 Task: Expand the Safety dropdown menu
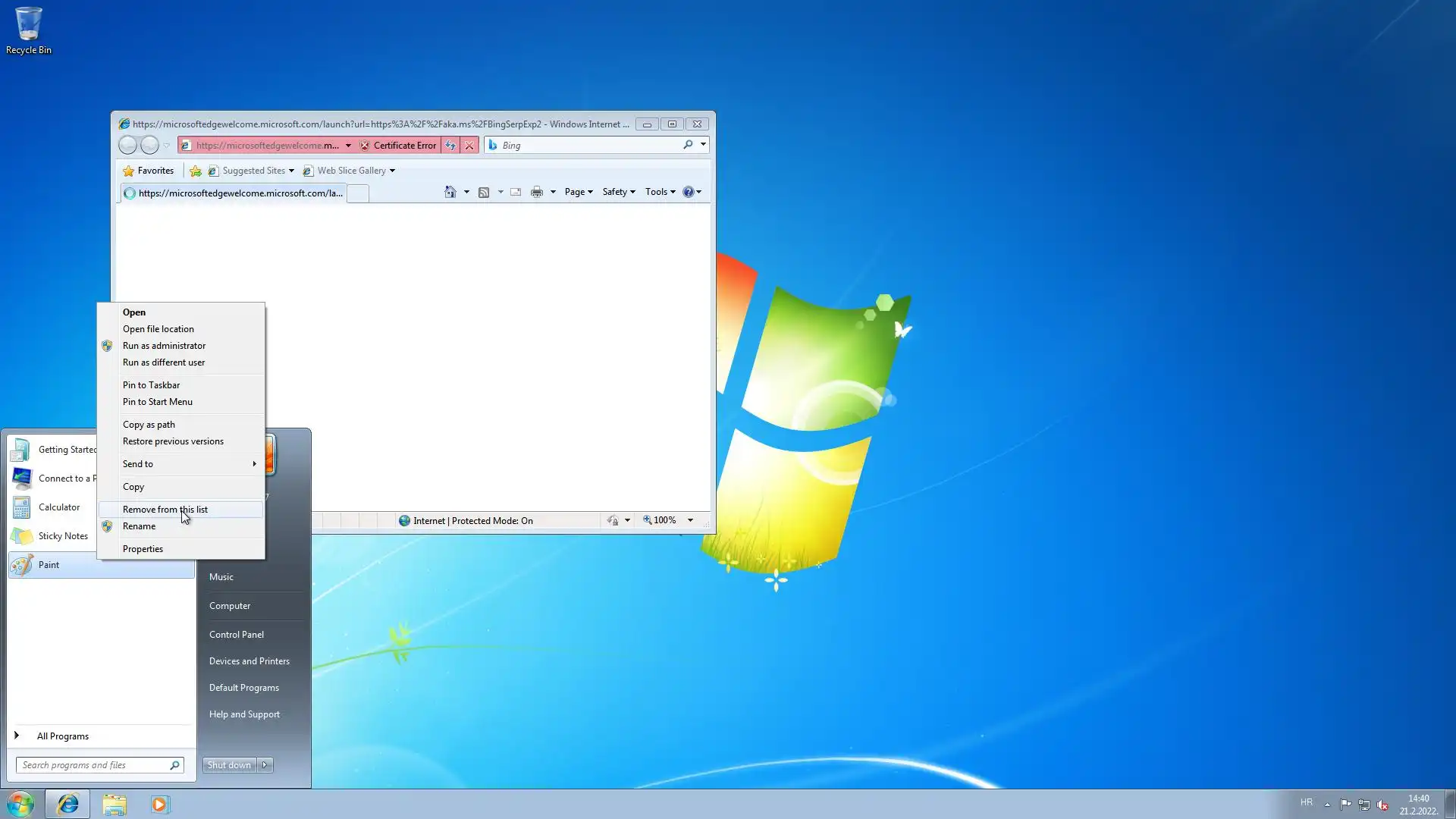(x=619, y=192)
